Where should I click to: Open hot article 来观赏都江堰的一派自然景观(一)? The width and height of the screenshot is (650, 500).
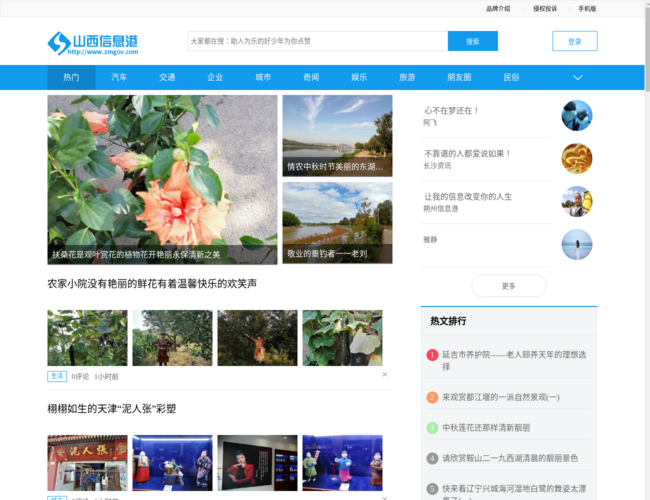[501, 397]
